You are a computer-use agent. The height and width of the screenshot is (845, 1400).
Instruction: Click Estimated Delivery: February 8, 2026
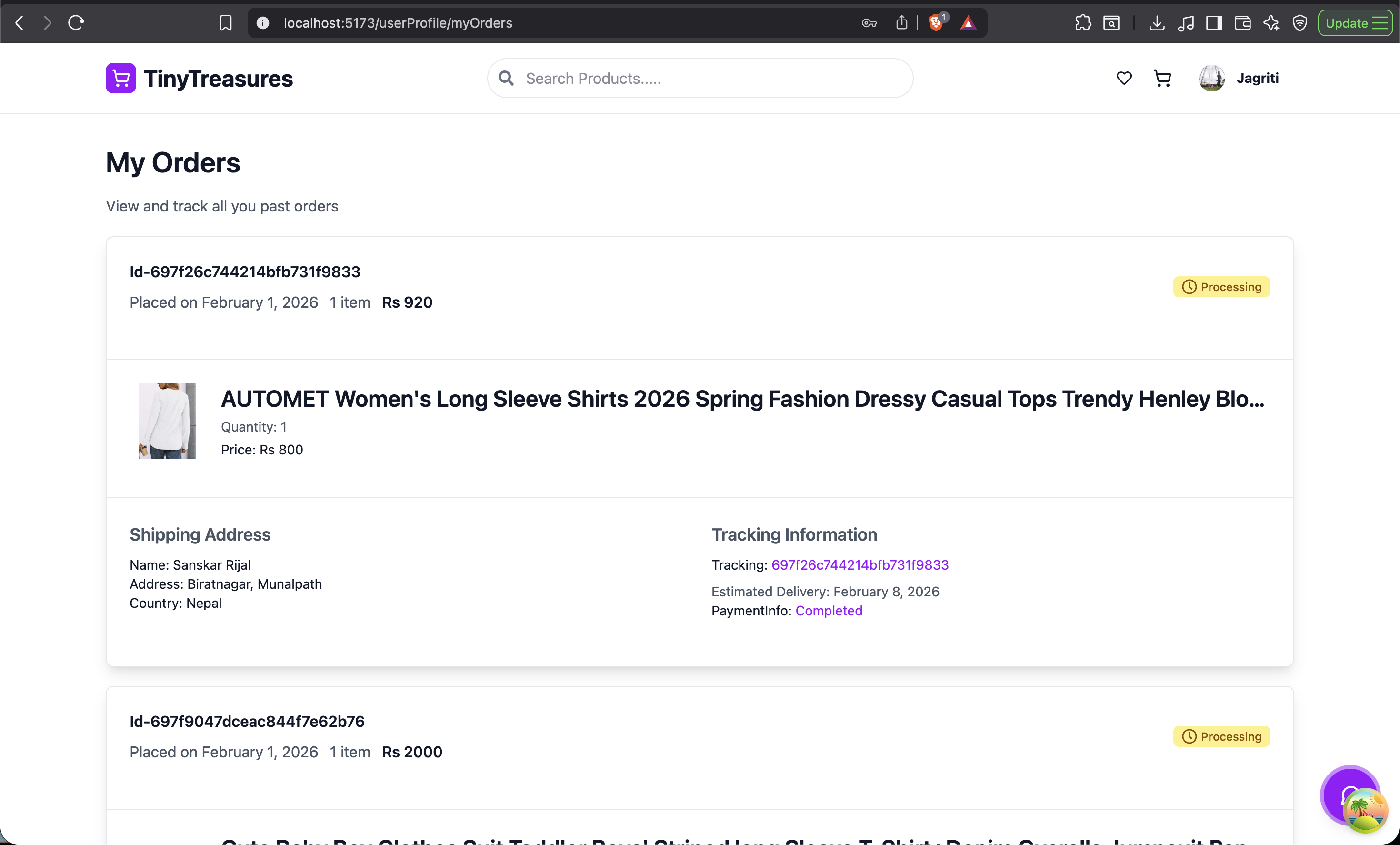point(825,592)
